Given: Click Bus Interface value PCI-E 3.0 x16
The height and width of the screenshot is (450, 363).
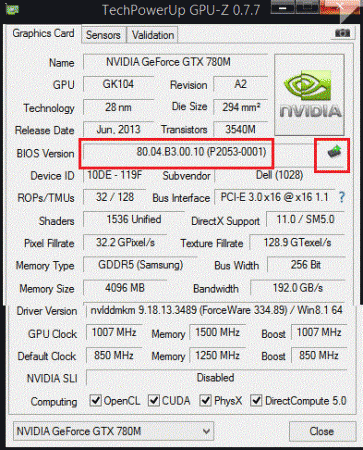Looking at the screenshot, I should [275, 197].
